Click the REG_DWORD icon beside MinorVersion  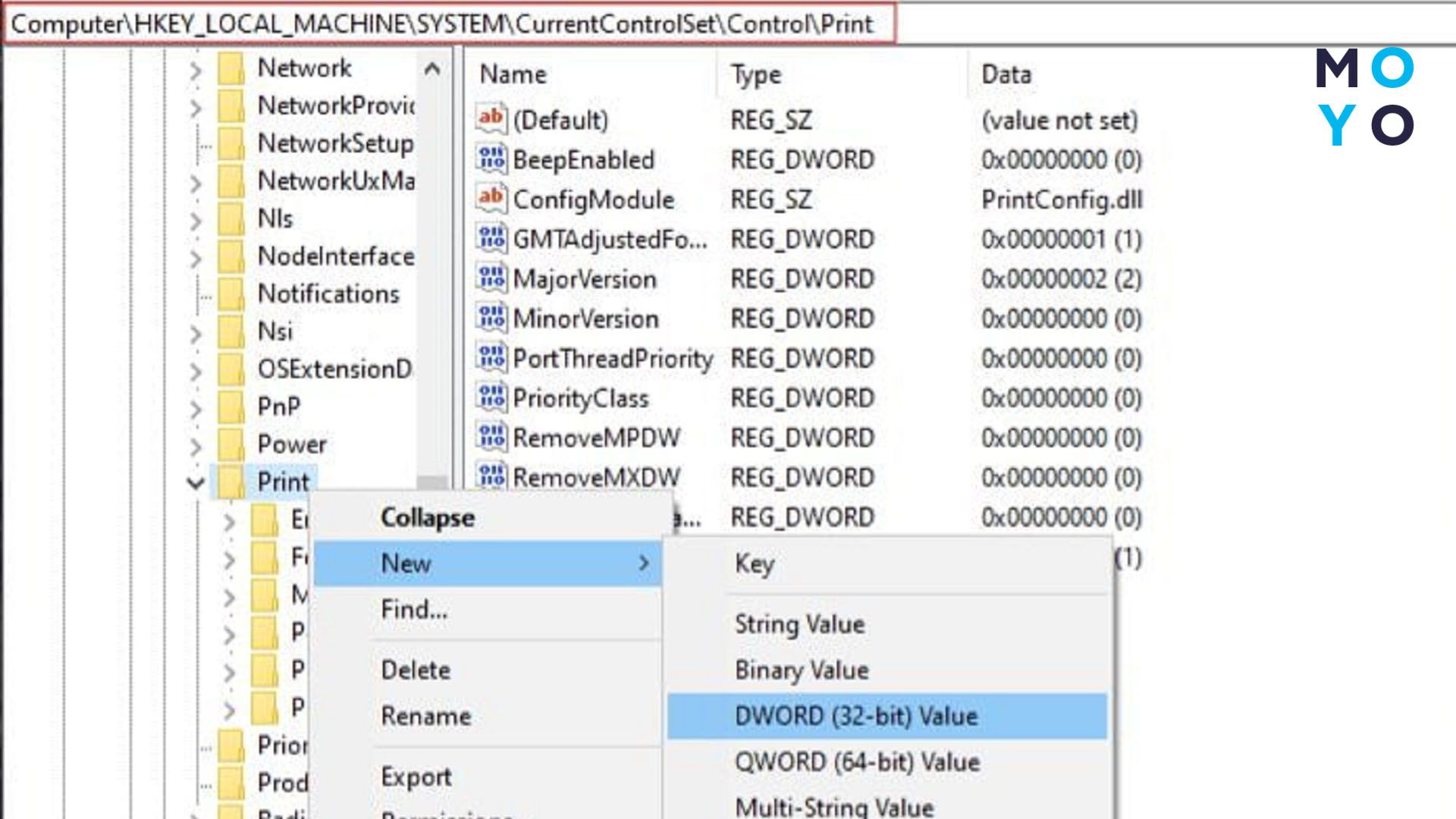(x=490, y=318)
